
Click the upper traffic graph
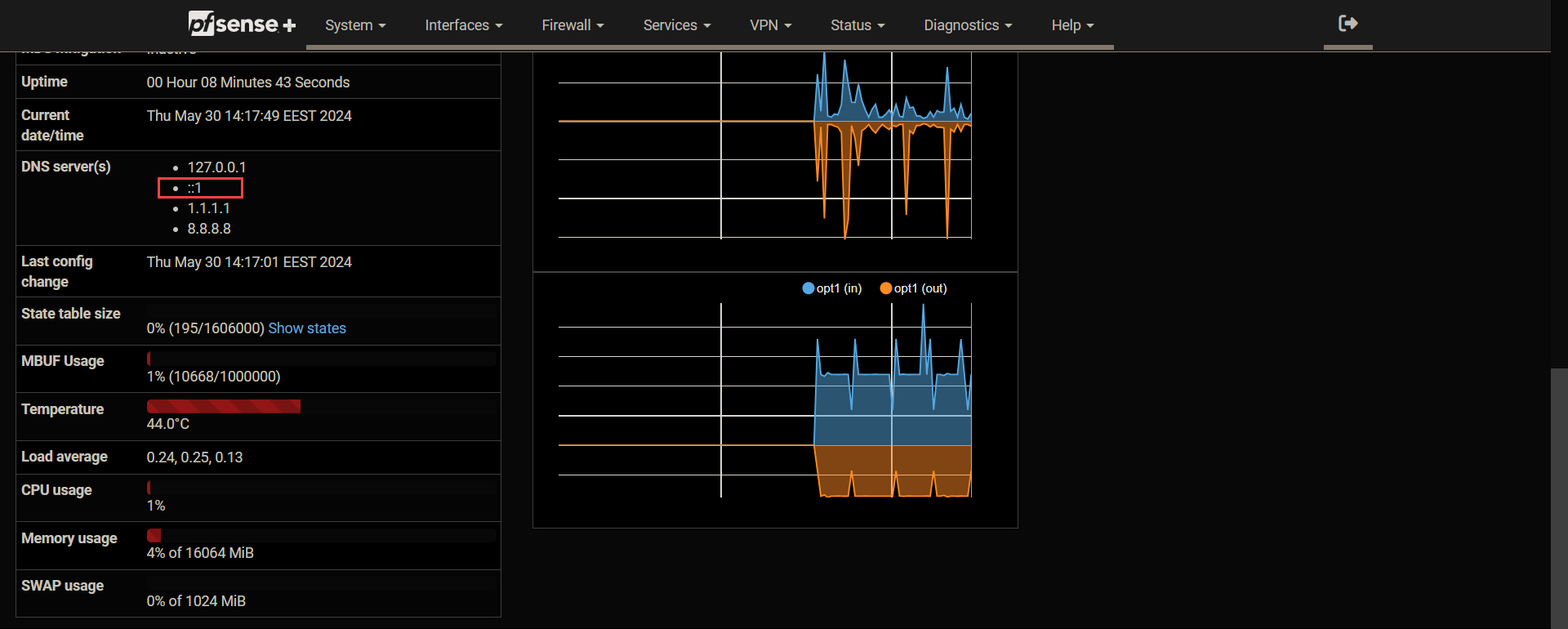(x=765, y=145)
